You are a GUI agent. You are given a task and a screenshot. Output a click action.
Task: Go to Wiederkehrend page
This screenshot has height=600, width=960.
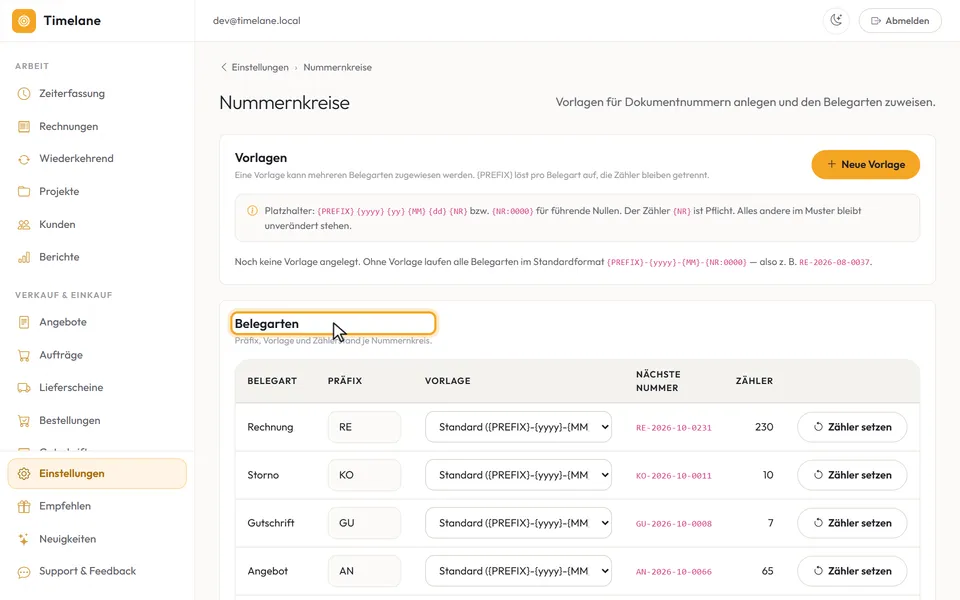pyautogui.click(x=97, y=159)
